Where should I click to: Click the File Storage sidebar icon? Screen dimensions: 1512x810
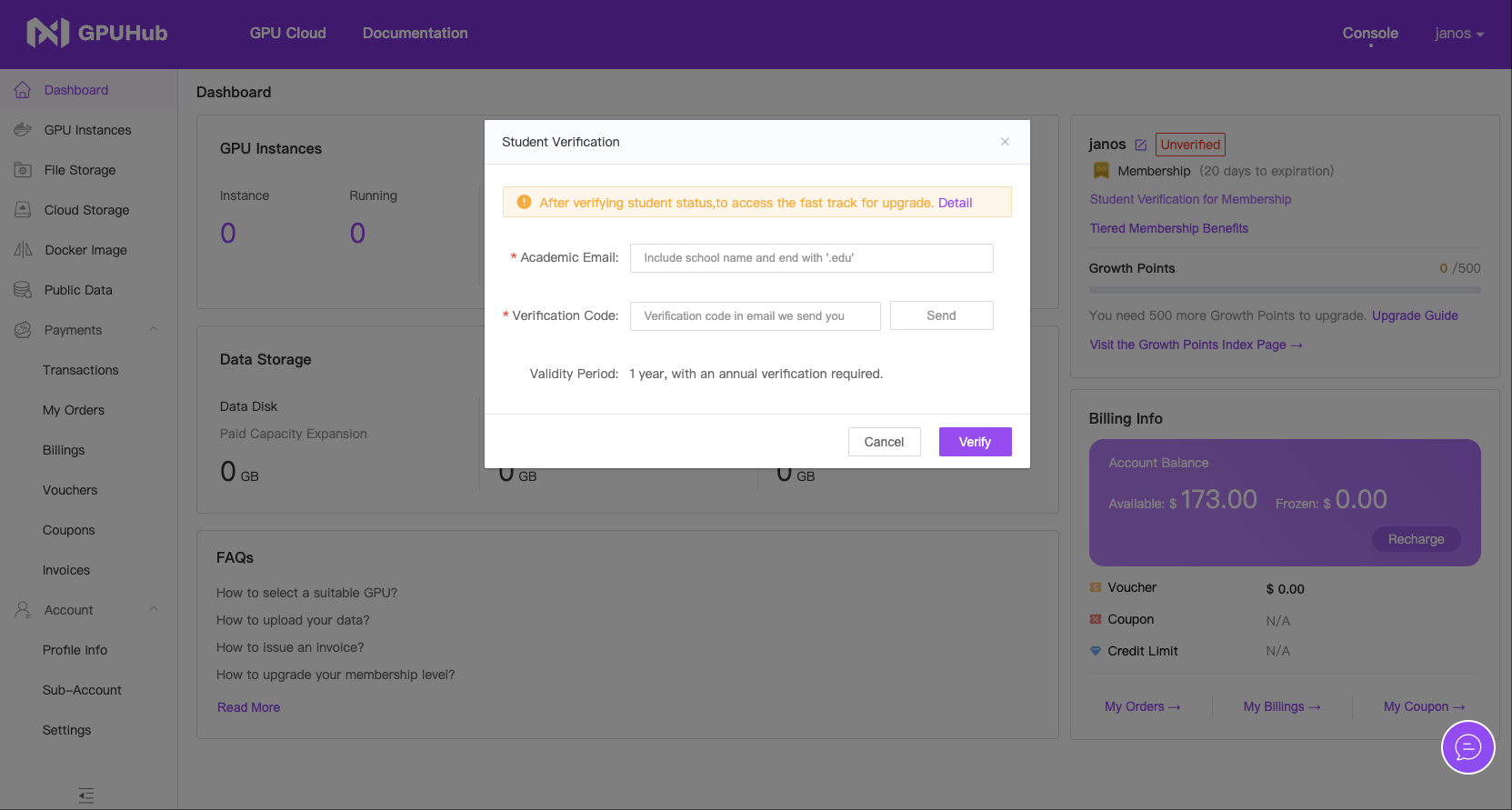coord(23,170)
